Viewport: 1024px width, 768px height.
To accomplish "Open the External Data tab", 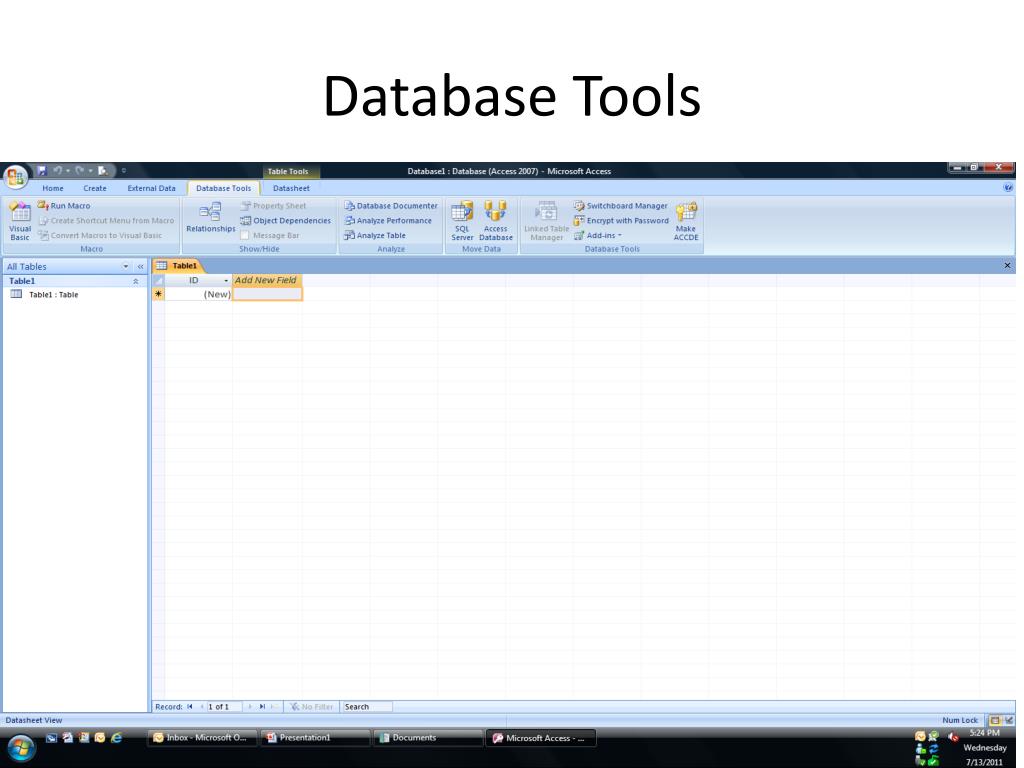I will [152, 188].
